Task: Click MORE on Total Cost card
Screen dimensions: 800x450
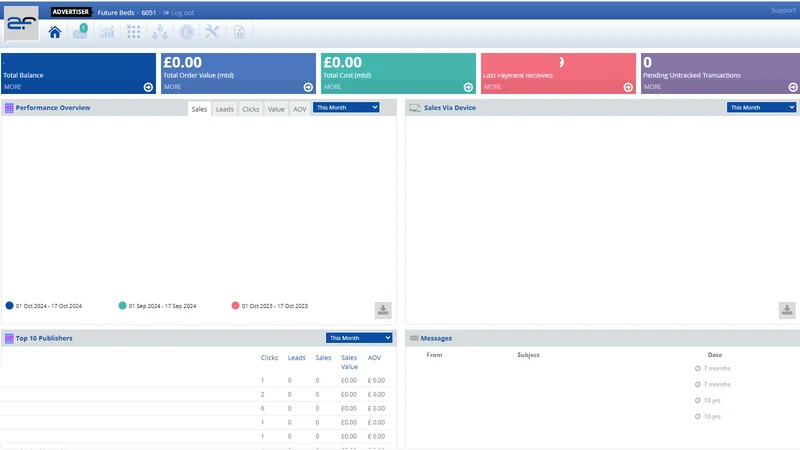Action: 333,87
